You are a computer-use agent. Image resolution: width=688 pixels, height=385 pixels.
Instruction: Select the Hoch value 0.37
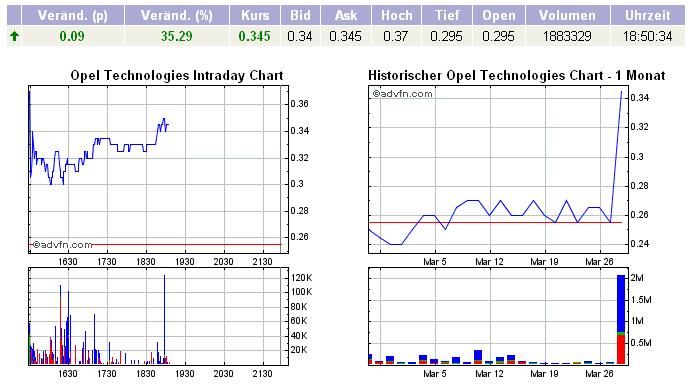click(x=396, y=36)
